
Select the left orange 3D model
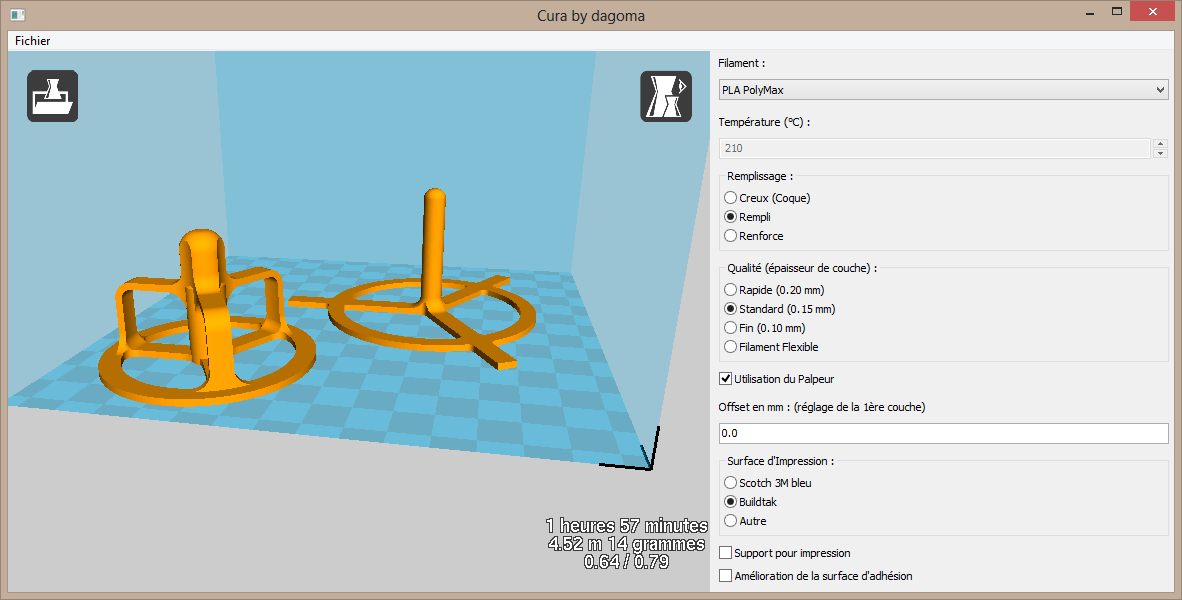pos(205,300)
